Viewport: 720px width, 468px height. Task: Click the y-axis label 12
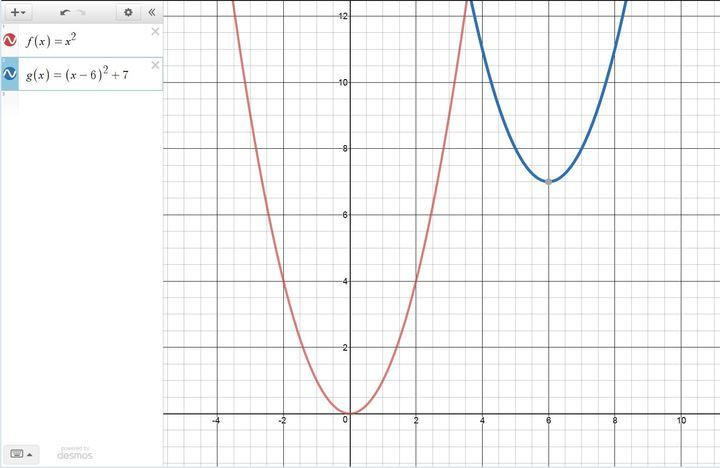coord(342,16)
